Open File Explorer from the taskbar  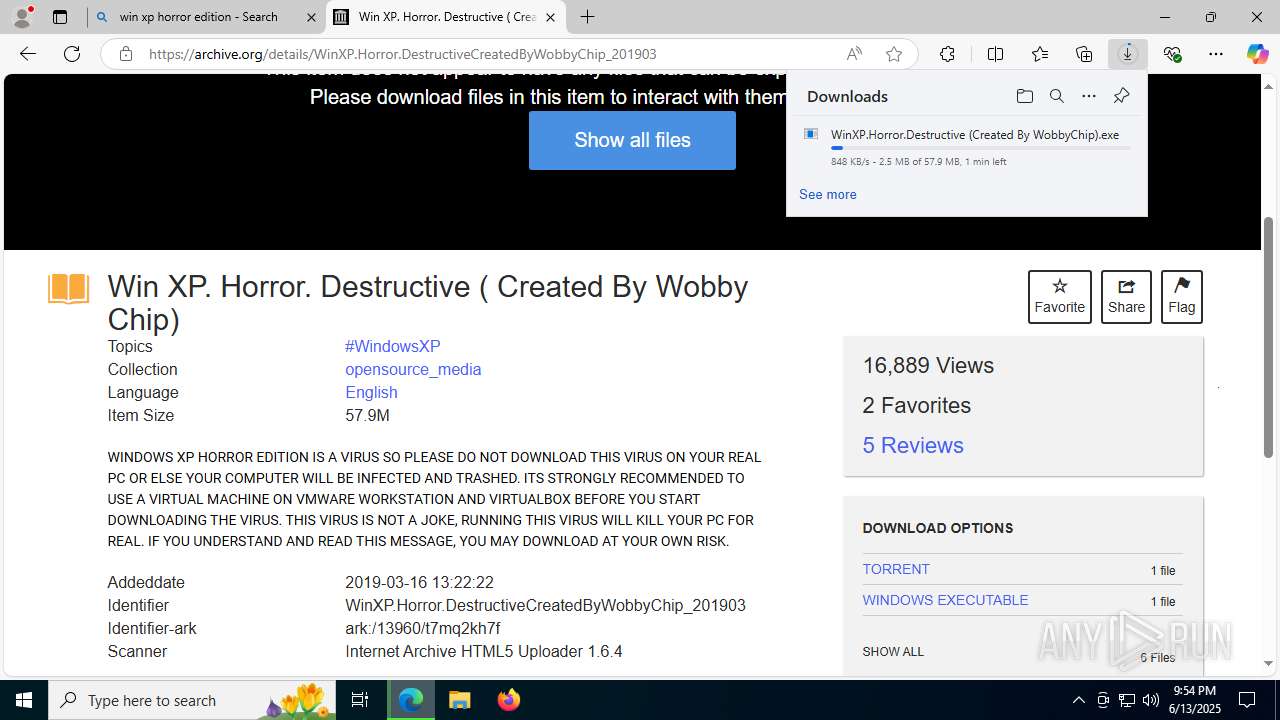tap(459, 700)
